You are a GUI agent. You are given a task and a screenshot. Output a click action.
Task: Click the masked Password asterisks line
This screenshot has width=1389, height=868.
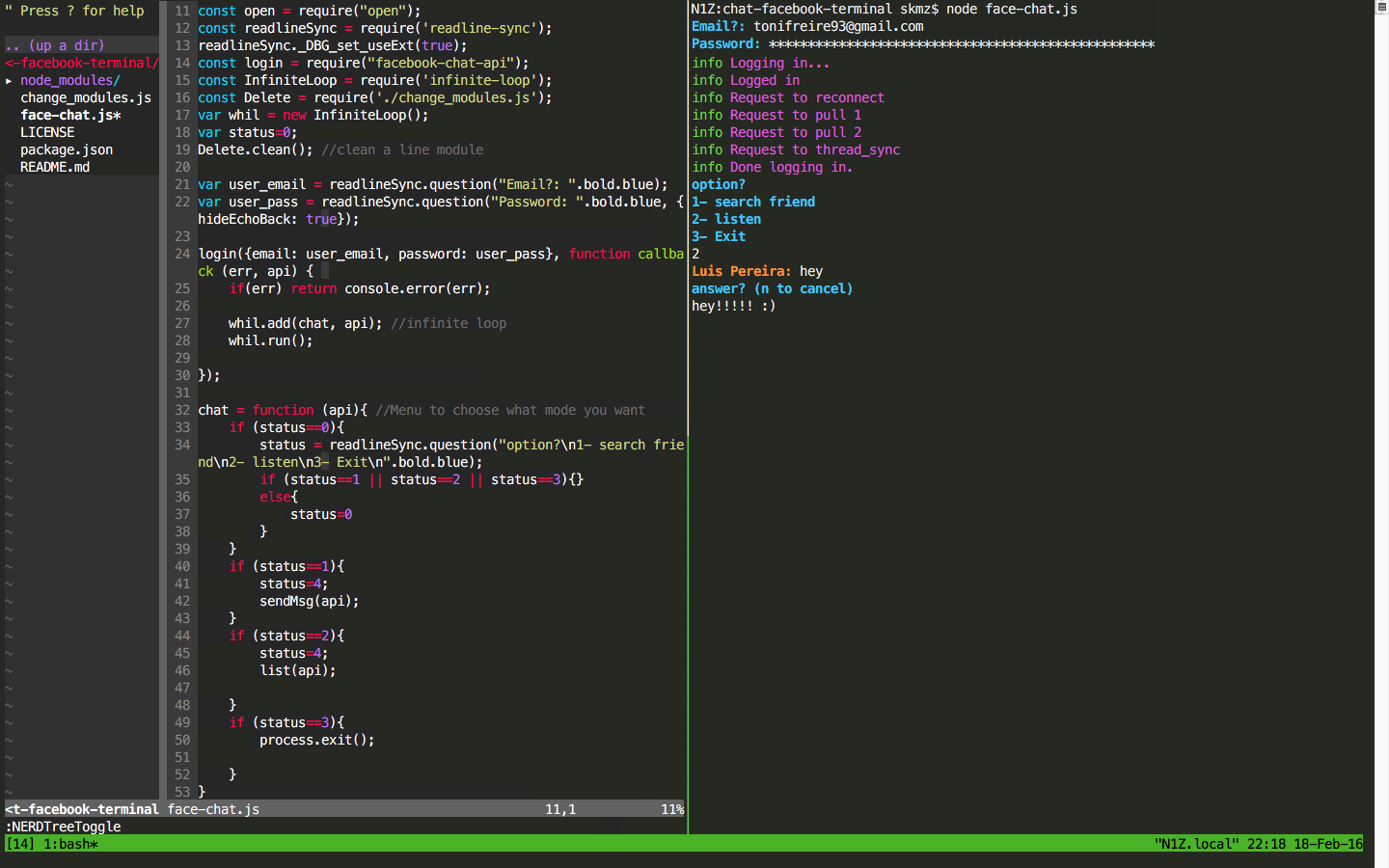(923, 43)
